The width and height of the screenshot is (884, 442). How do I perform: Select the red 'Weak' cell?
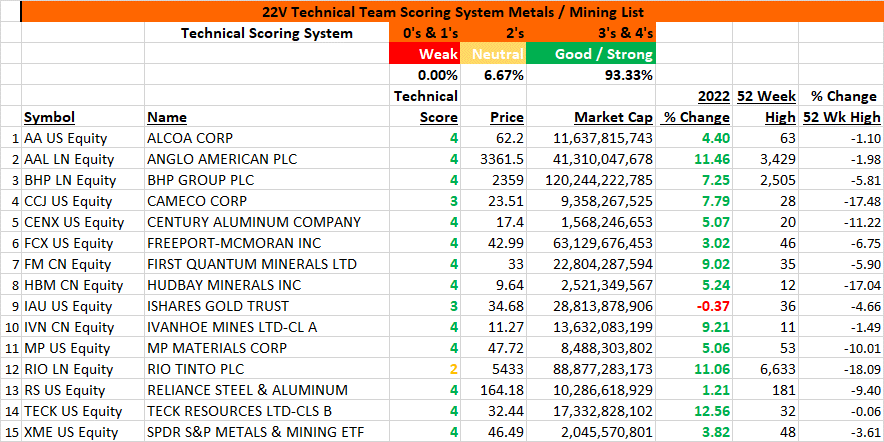pyautogui.click(x=425, y=54)
